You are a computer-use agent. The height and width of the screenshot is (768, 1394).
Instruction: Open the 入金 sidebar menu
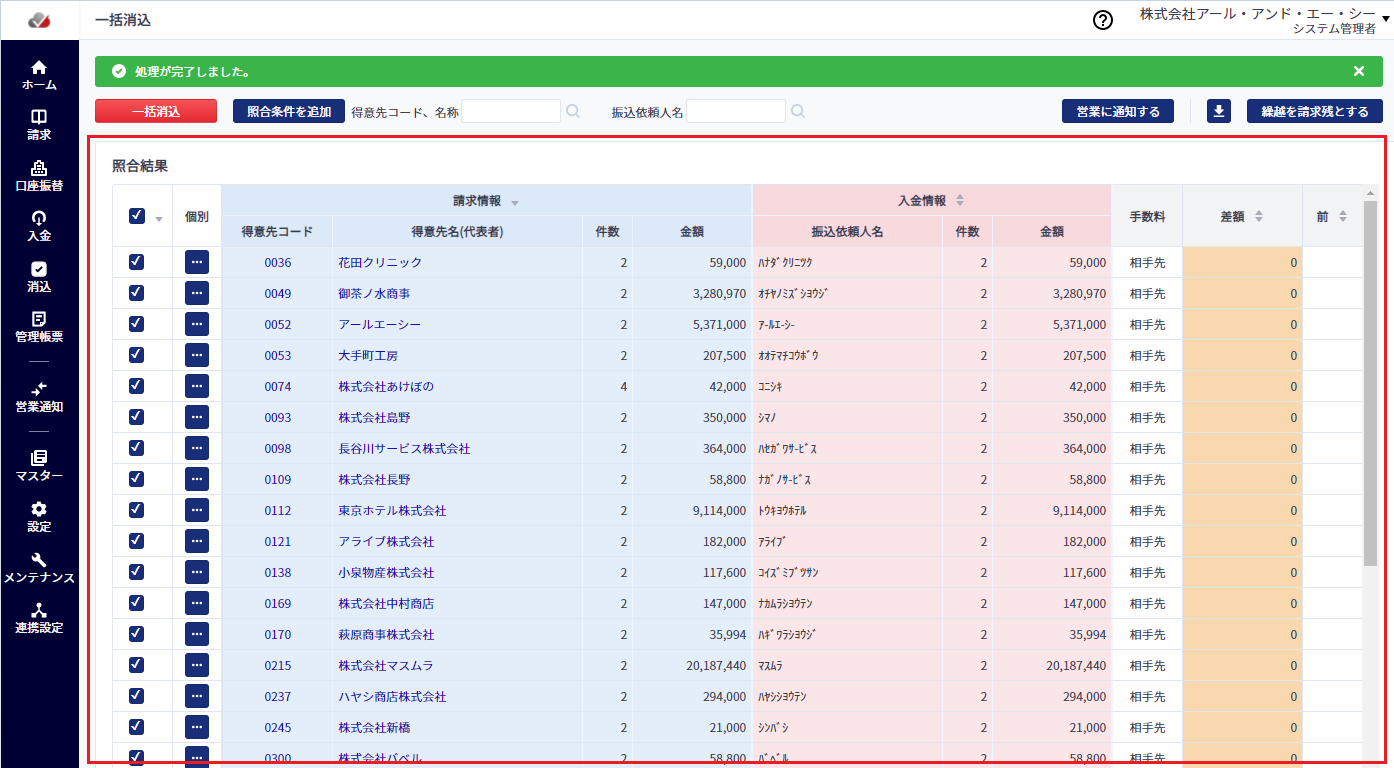[39, 226]
